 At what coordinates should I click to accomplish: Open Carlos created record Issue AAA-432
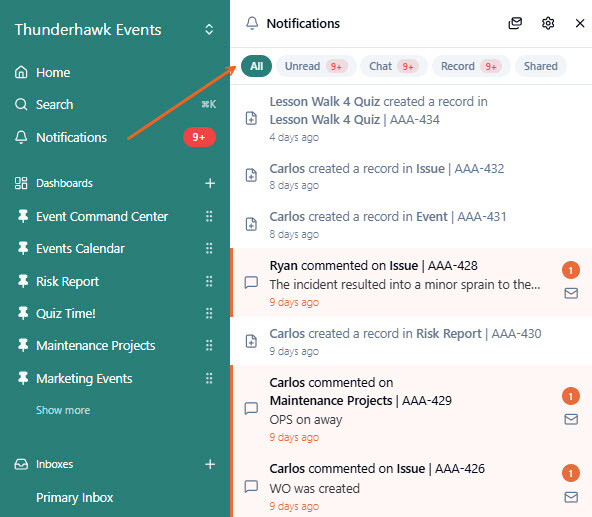pos(411,176)
